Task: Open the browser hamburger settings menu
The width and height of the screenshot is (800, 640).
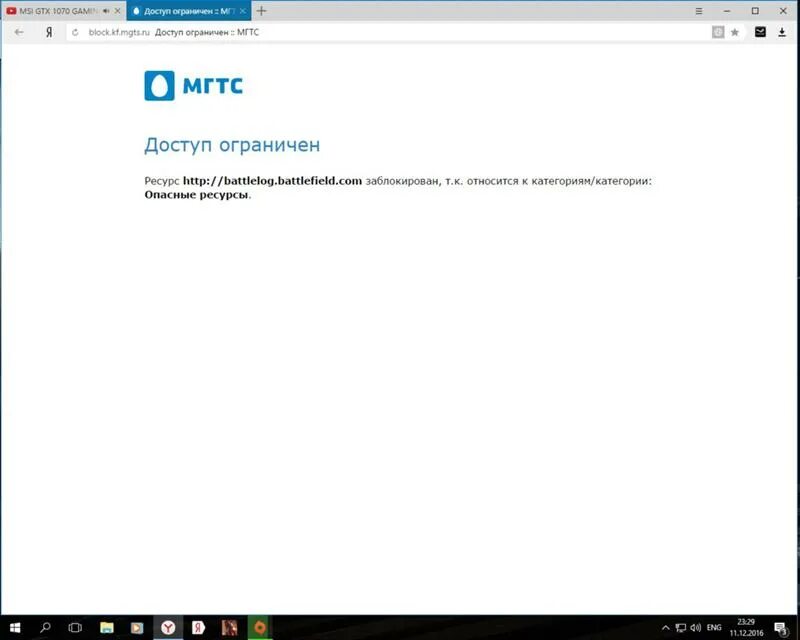Action: click(699, 11)
